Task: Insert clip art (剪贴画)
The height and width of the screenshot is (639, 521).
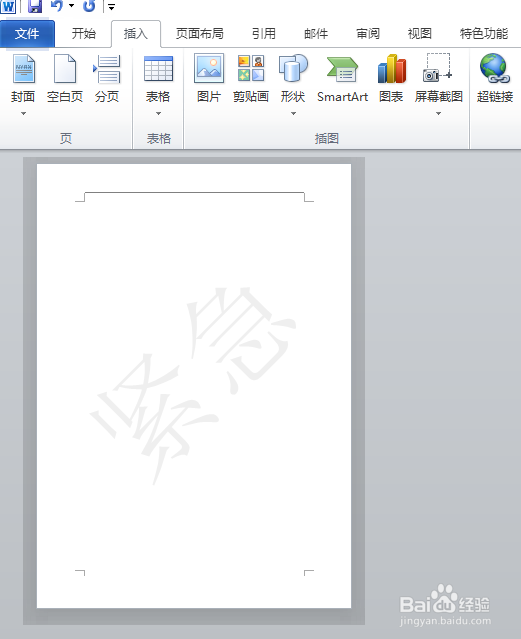Action: click(x=251, y=78)
